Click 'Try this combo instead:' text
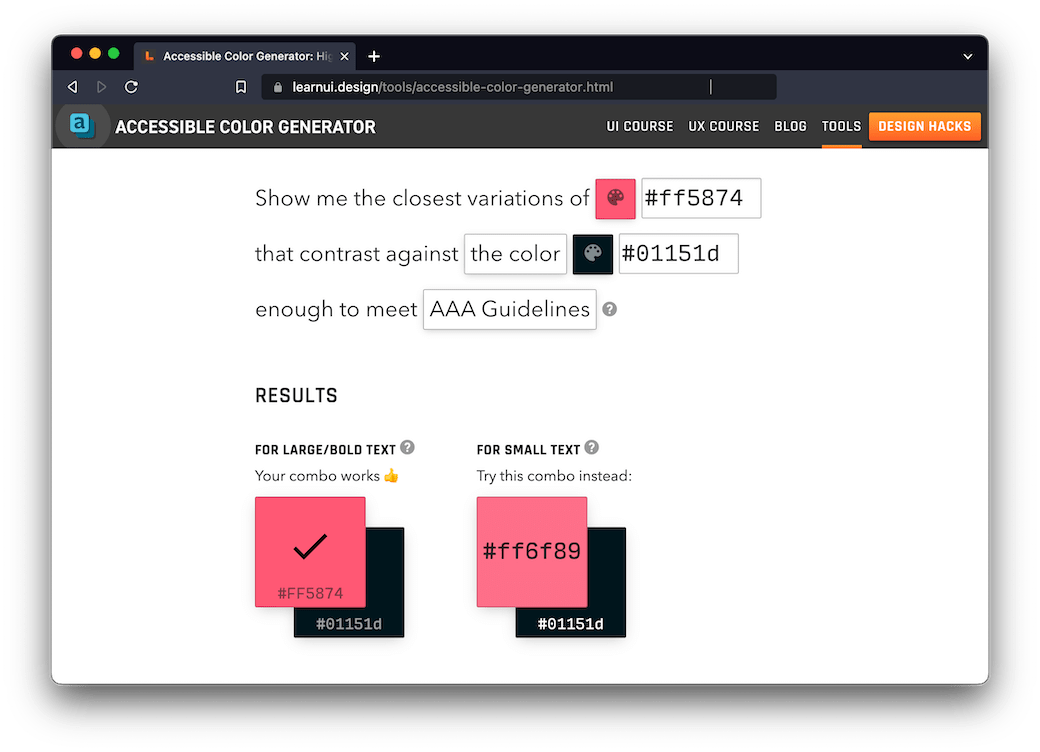 point(554,476)
